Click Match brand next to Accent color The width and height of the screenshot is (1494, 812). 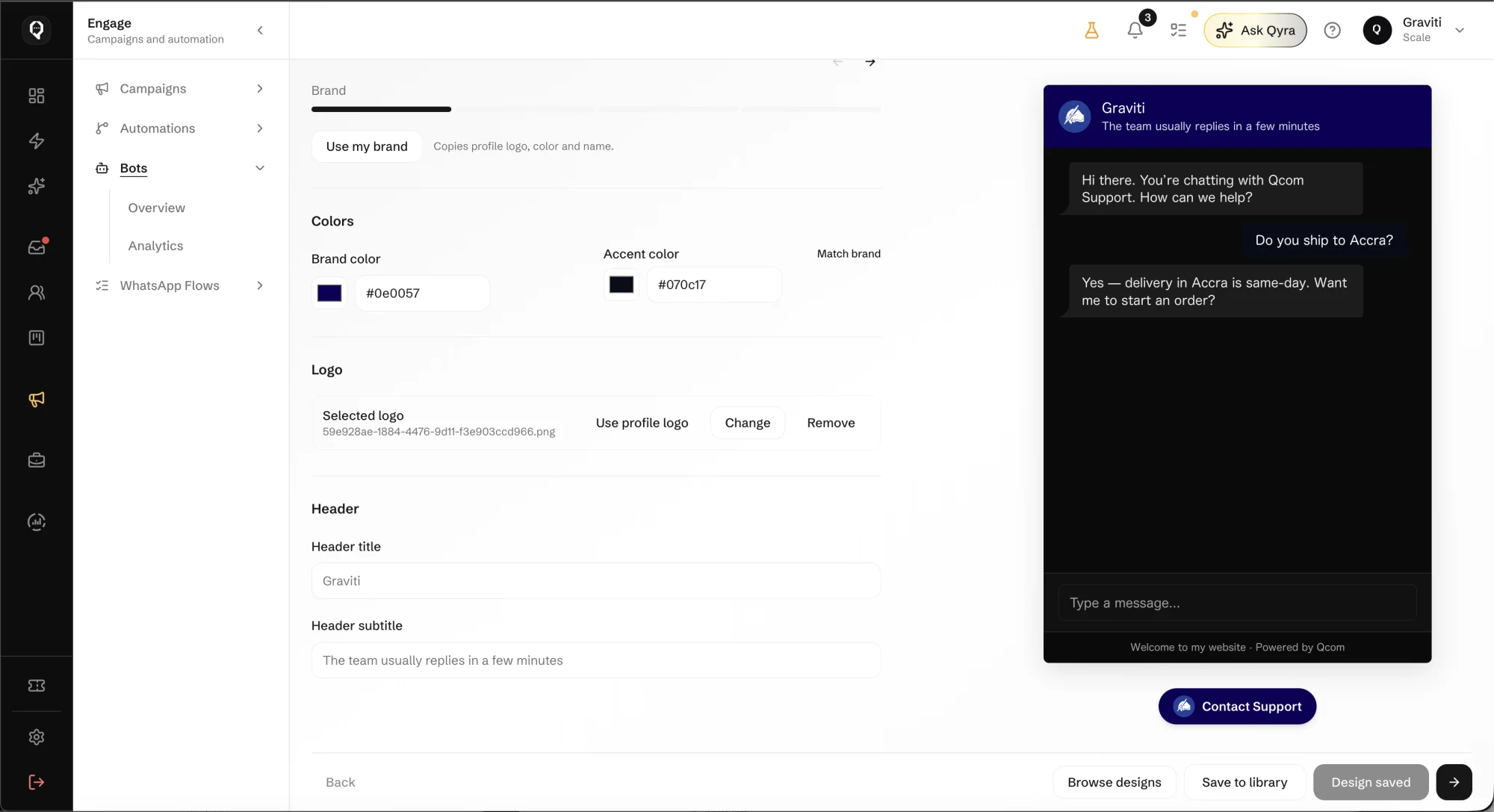849,254
